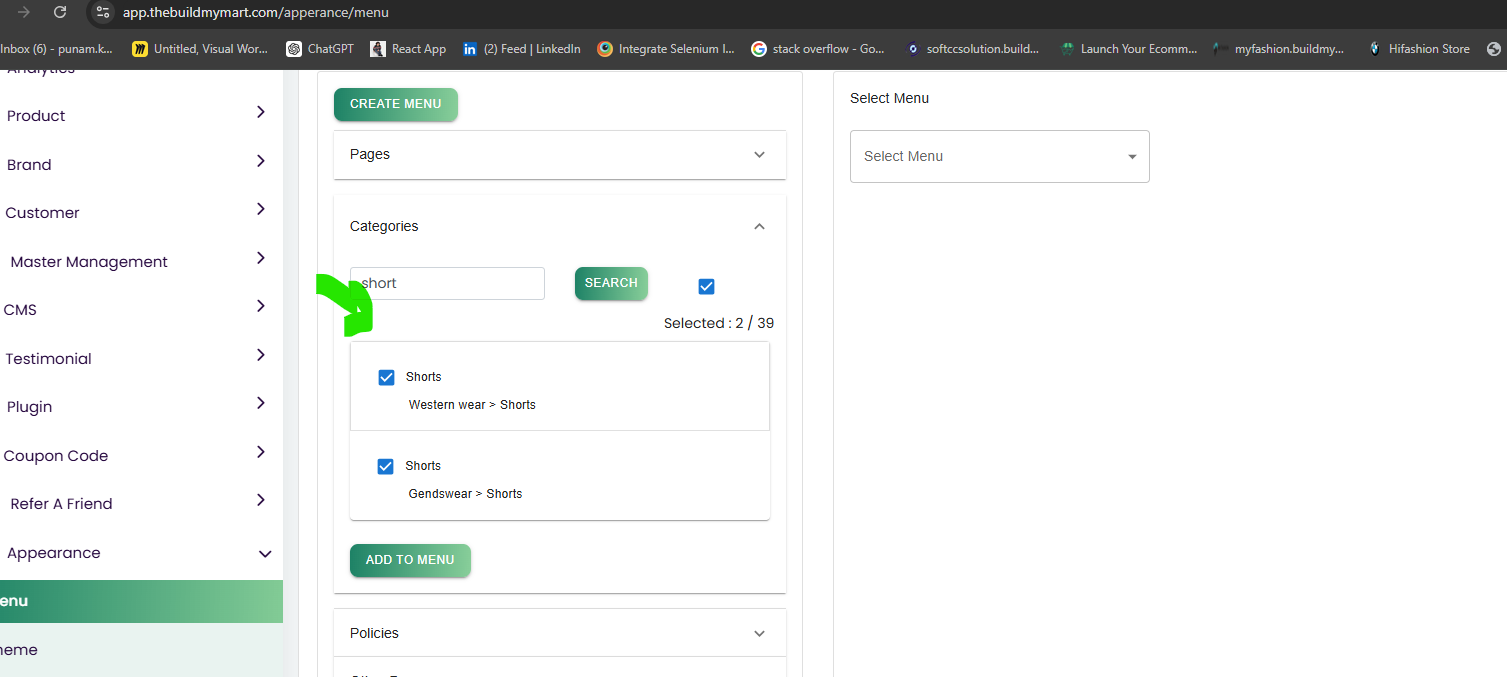1507x677 pixels.
Task: Expand the CMS sidebar chevron
Action: pyautogui.click(x=260, y=306)
